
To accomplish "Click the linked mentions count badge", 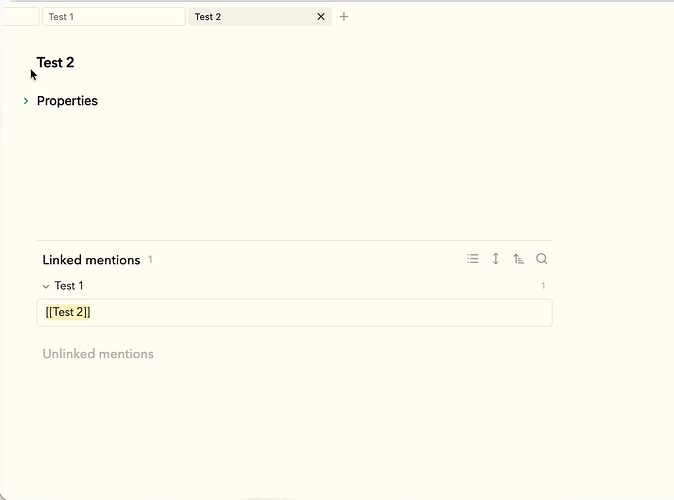I will [x=150, y=260].
